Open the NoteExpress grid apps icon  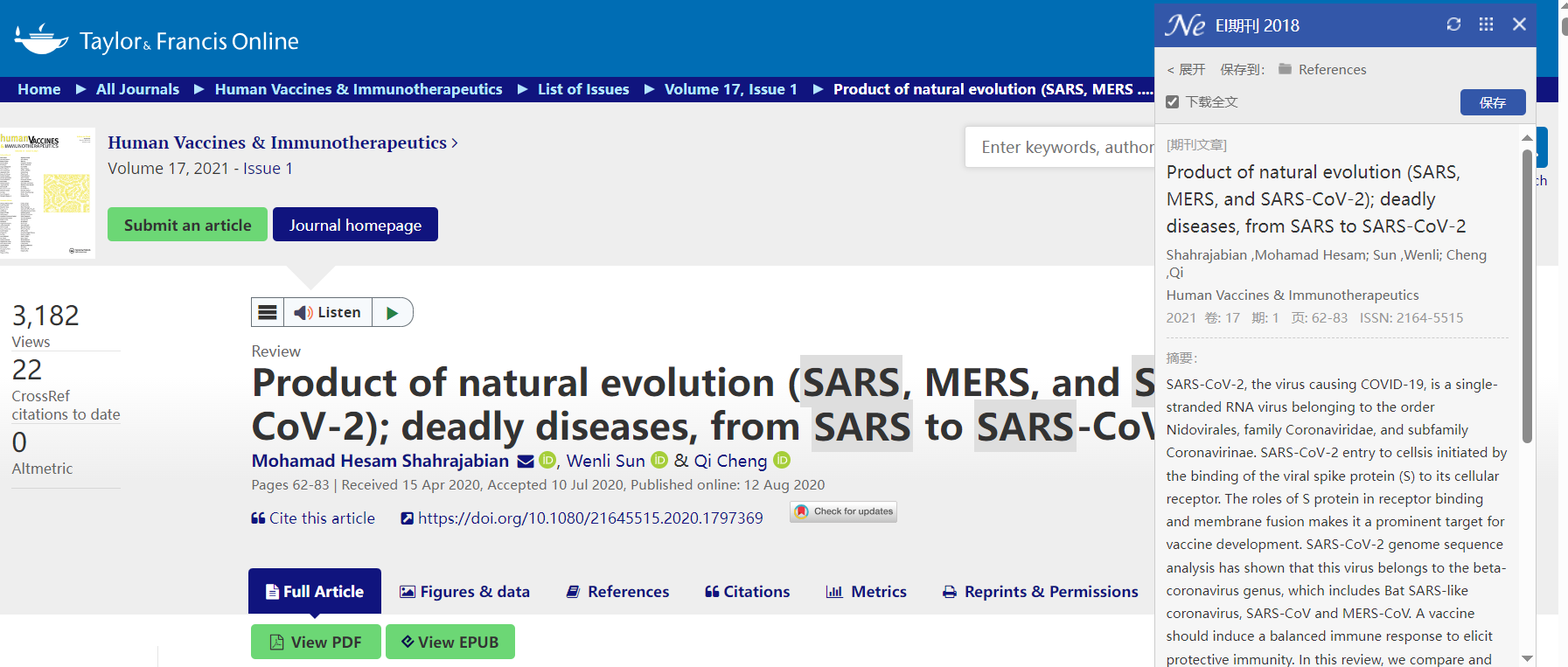pos(1486,24)
